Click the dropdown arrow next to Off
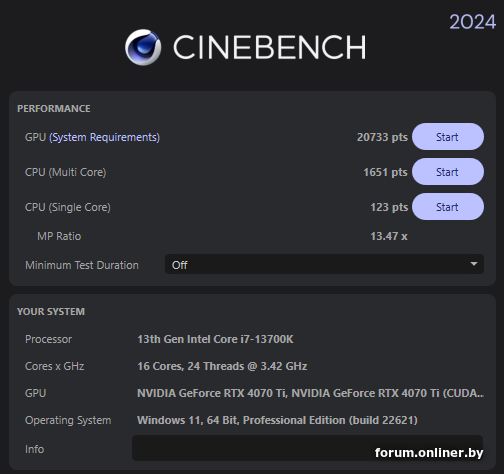 click(474, 264)
